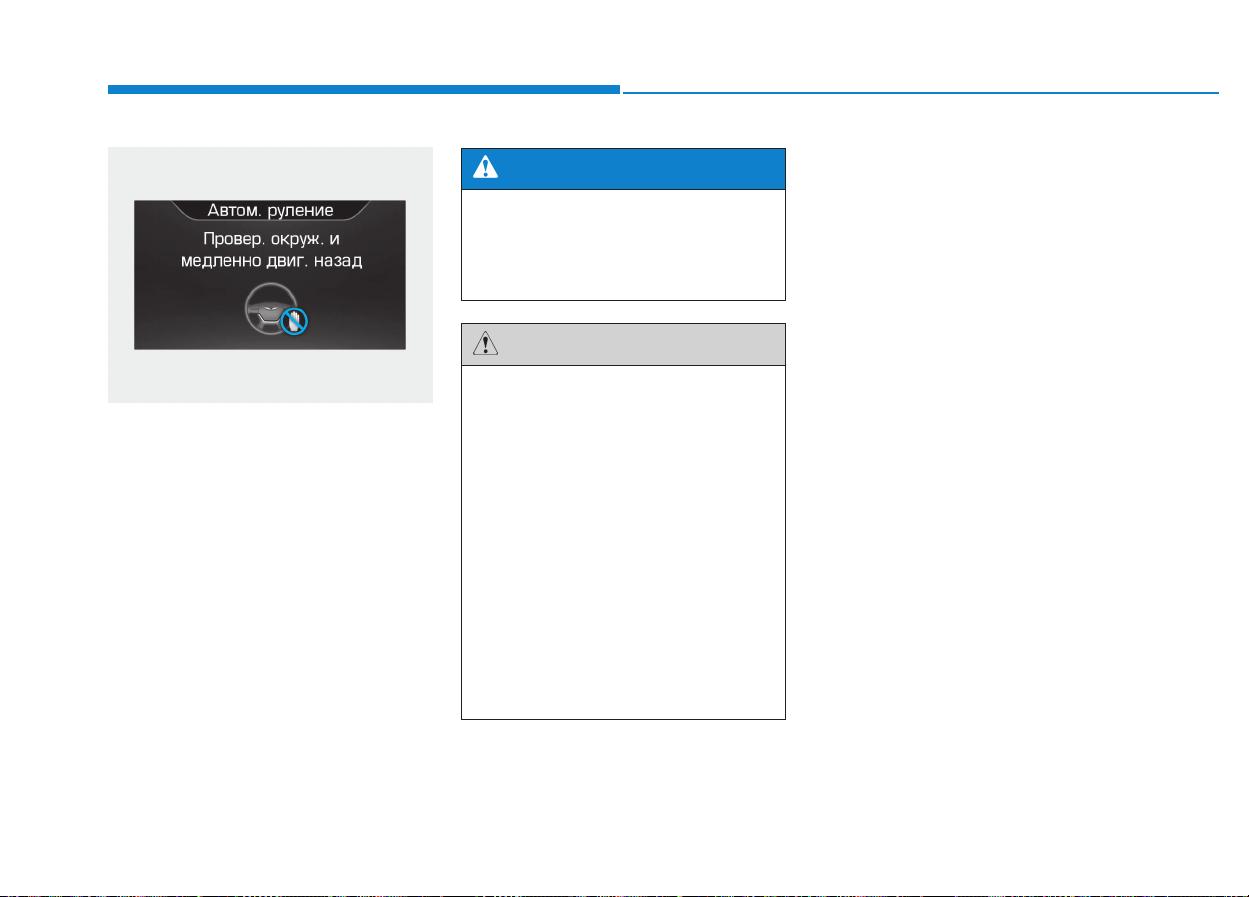Click the caution triangle icon in gray header
This screenshot has width=1249, height=897.
click(485, 344)
